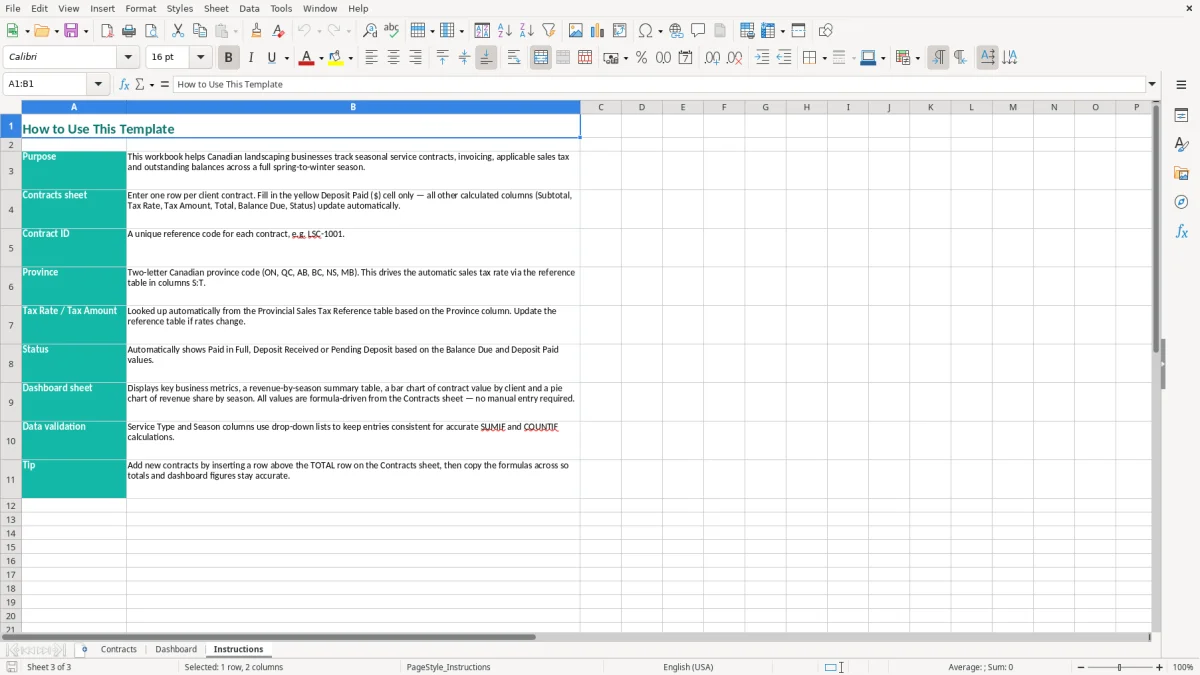1200x675 pixels.
Task: Apply the yellow highlighting color
Action: click(x=336, y=58)
